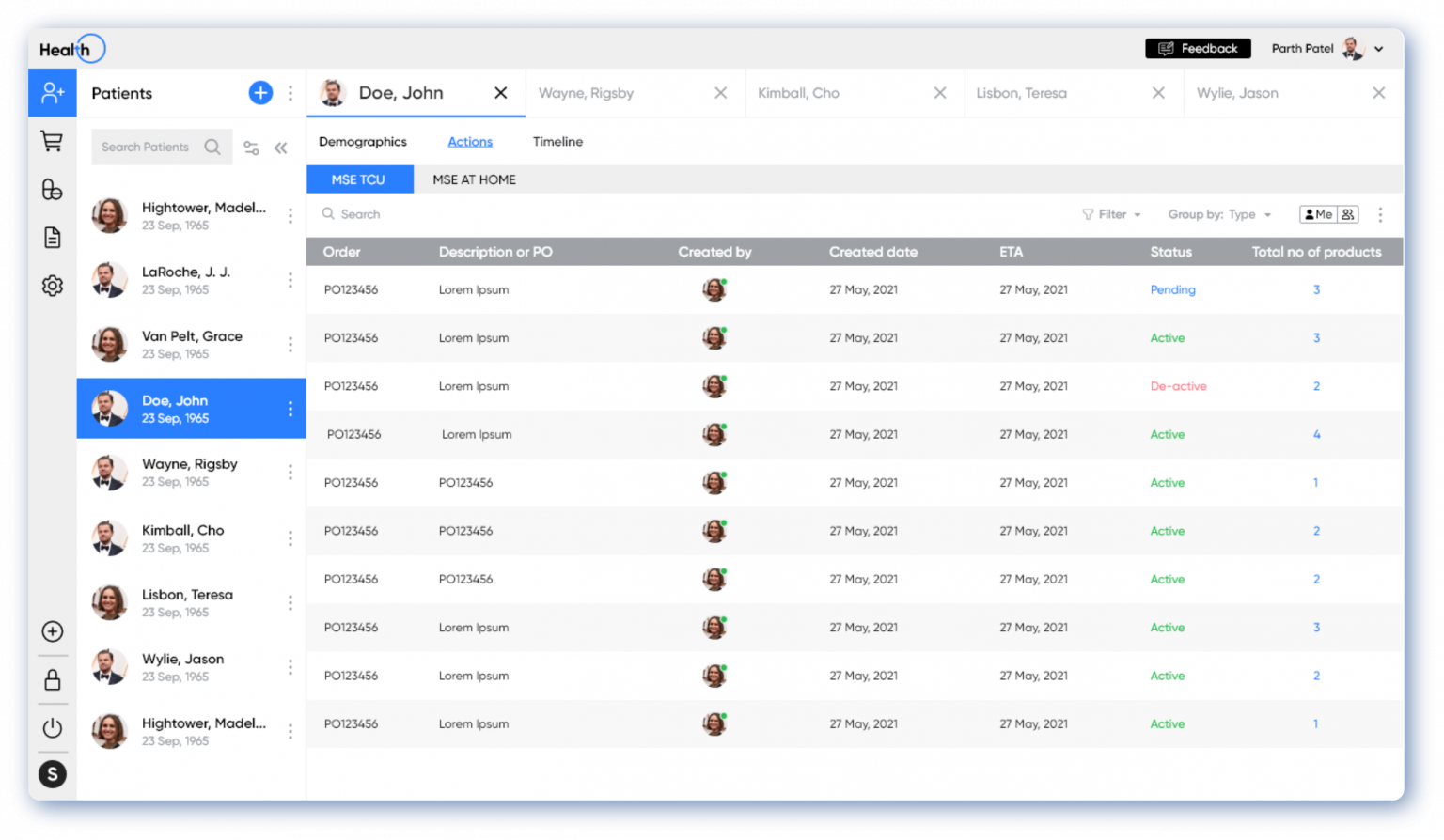Click the Feedback button
The height and width of the screenshot is (840, 1444).
click(x=1198, y=48)
